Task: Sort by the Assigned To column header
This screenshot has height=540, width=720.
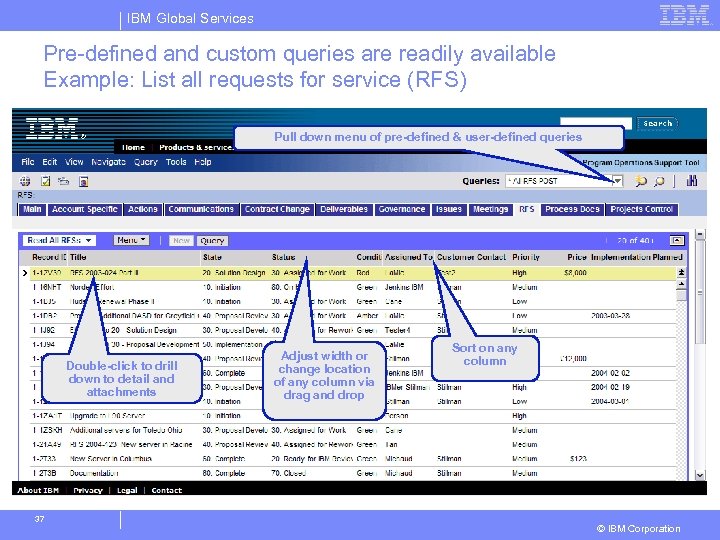Action: (x=409, y=257)
